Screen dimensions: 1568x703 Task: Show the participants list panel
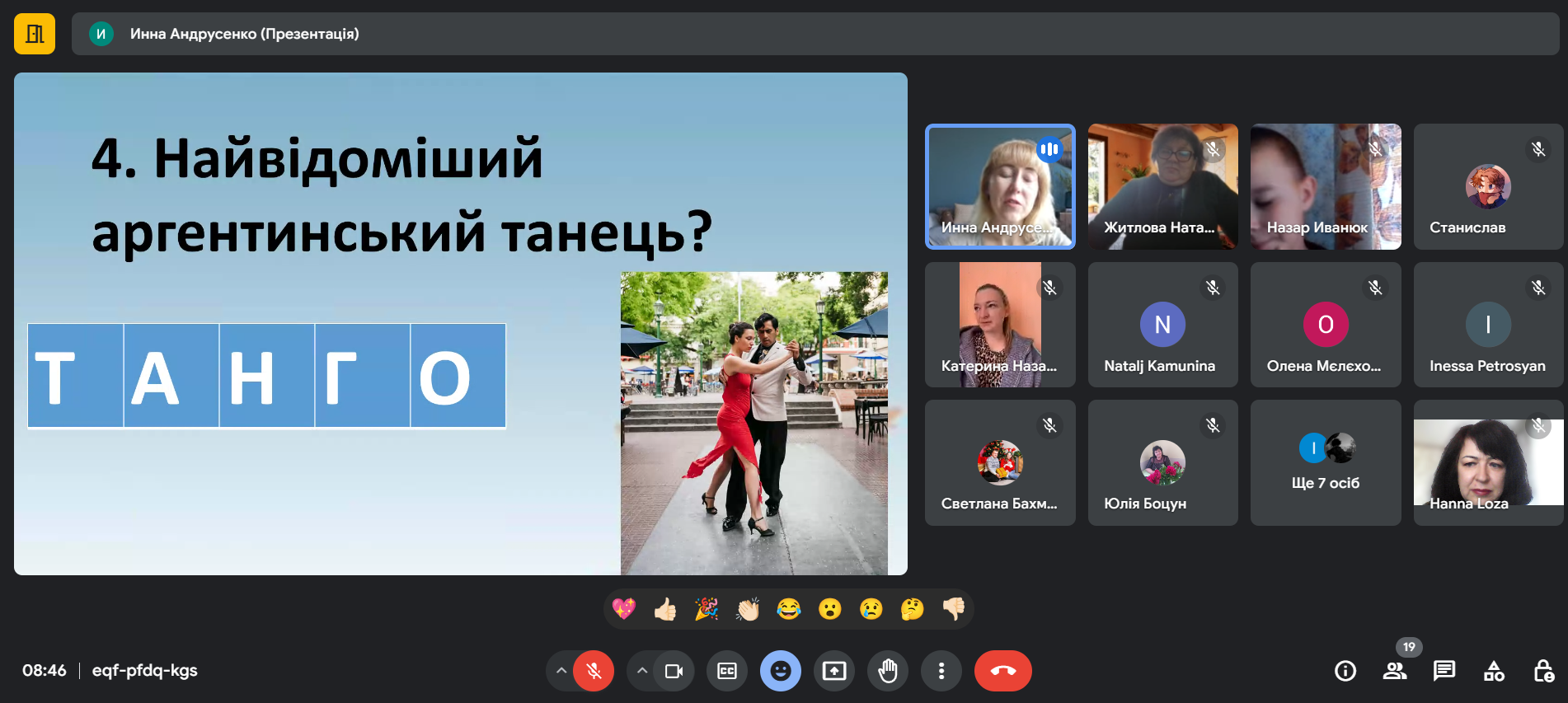[1394, 671]
